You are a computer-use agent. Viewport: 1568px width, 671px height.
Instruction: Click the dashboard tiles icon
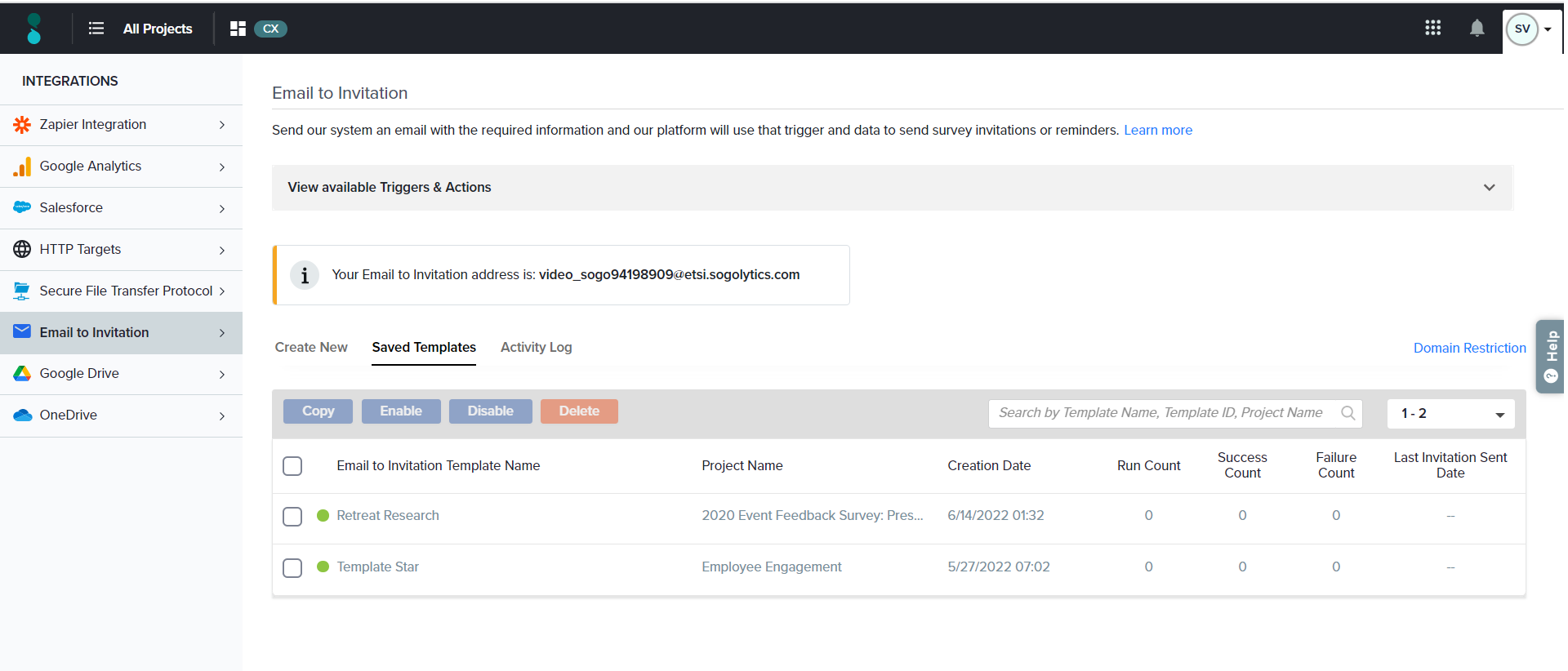(238, 29)
